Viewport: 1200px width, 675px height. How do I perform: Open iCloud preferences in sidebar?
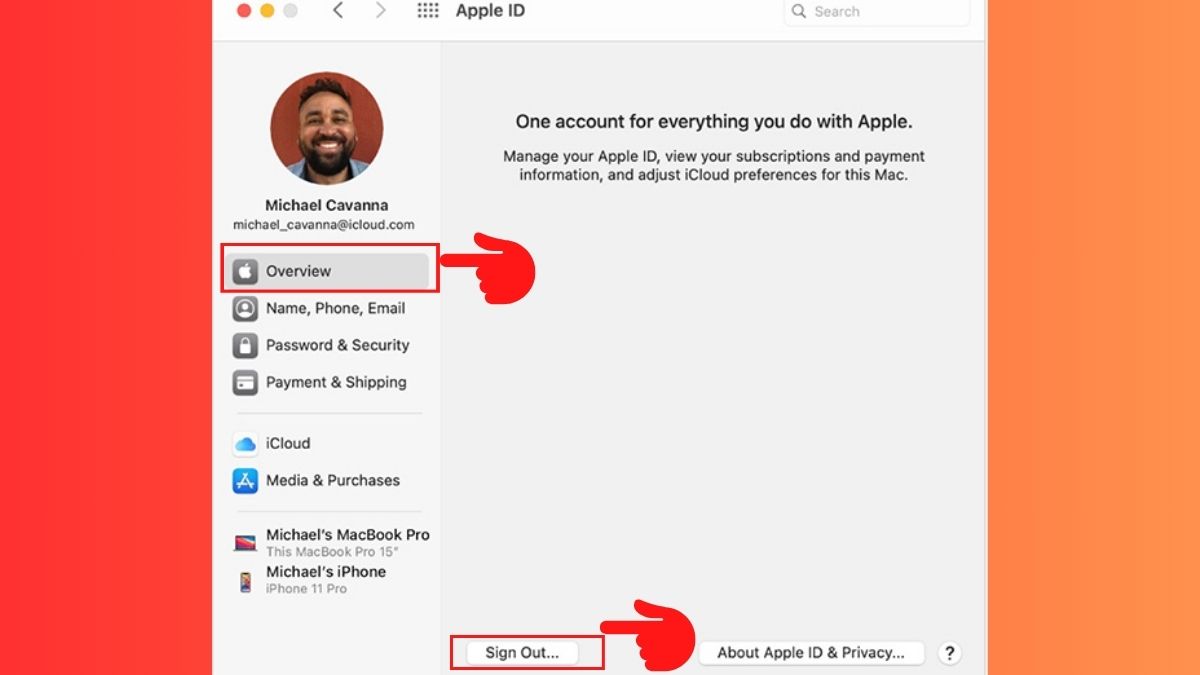pos(327,443)
